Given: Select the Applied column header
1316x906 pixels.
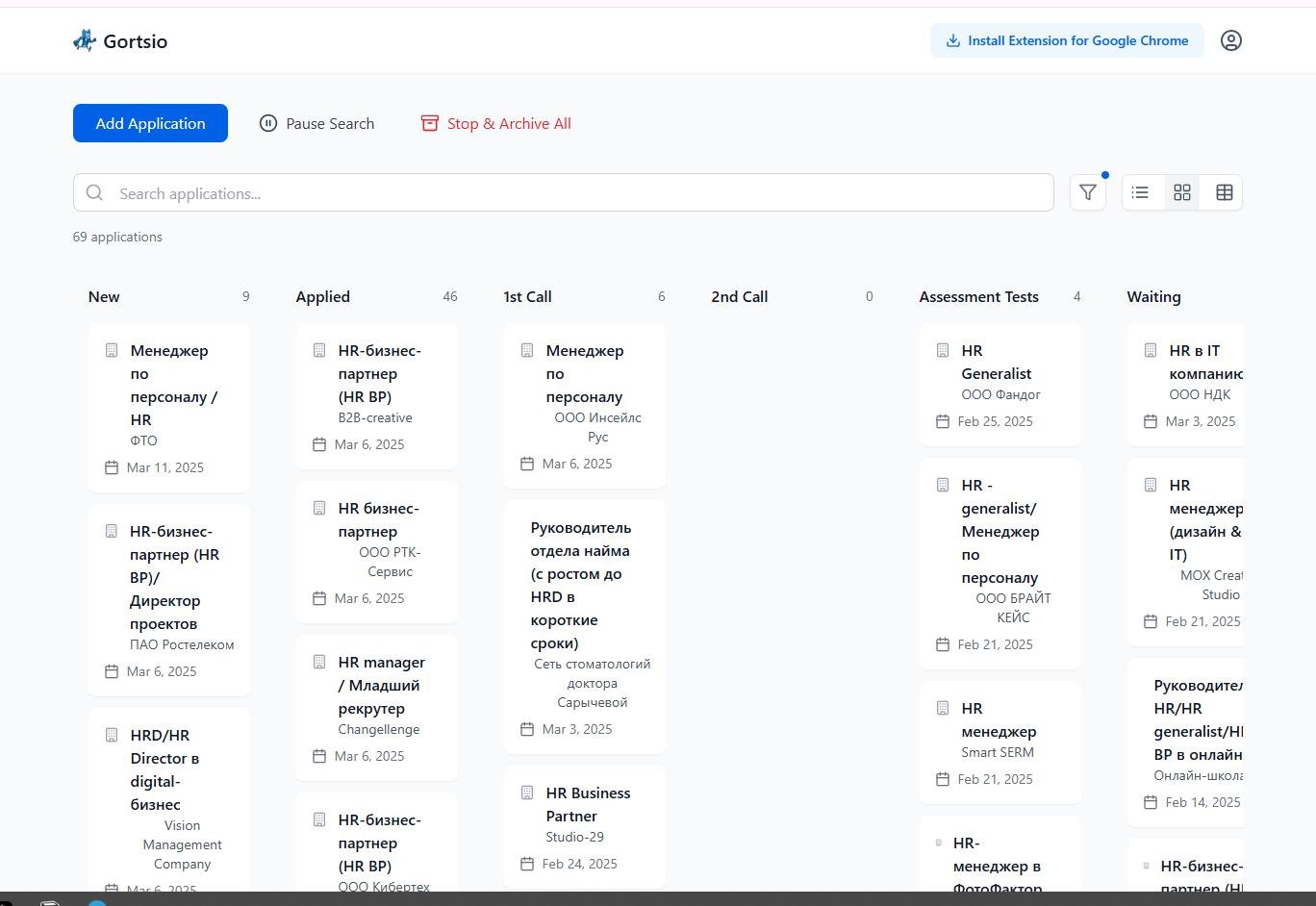Looking at the screenshot, I should click(x=323, y=296).
